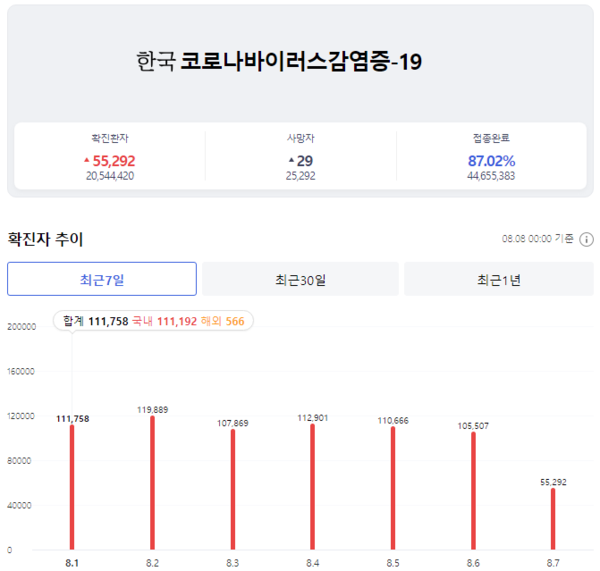Click the 08.08 00:00 기준 timestamp
This screenshot has height=571, width=600.
click(538, 239)
